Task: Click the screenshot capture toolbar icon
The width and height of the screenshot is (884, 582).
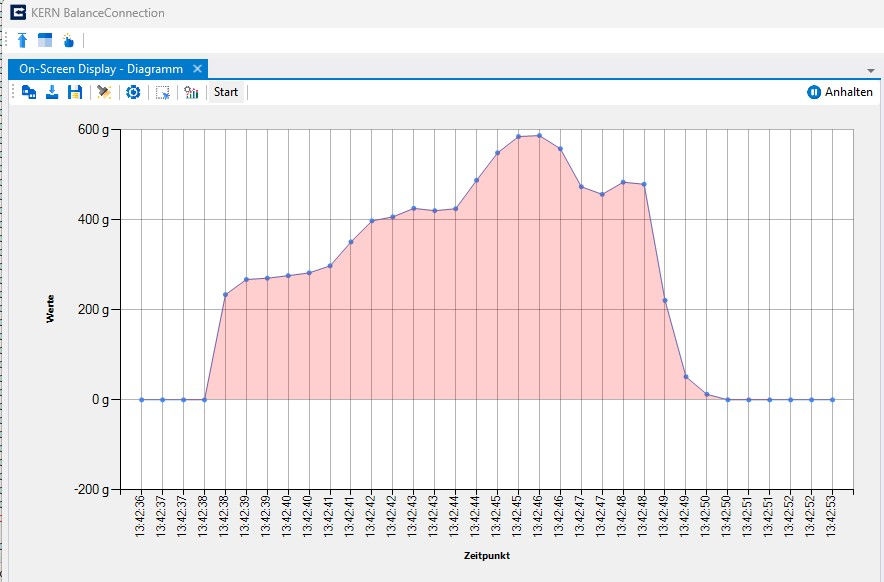Action: [164, 92]
